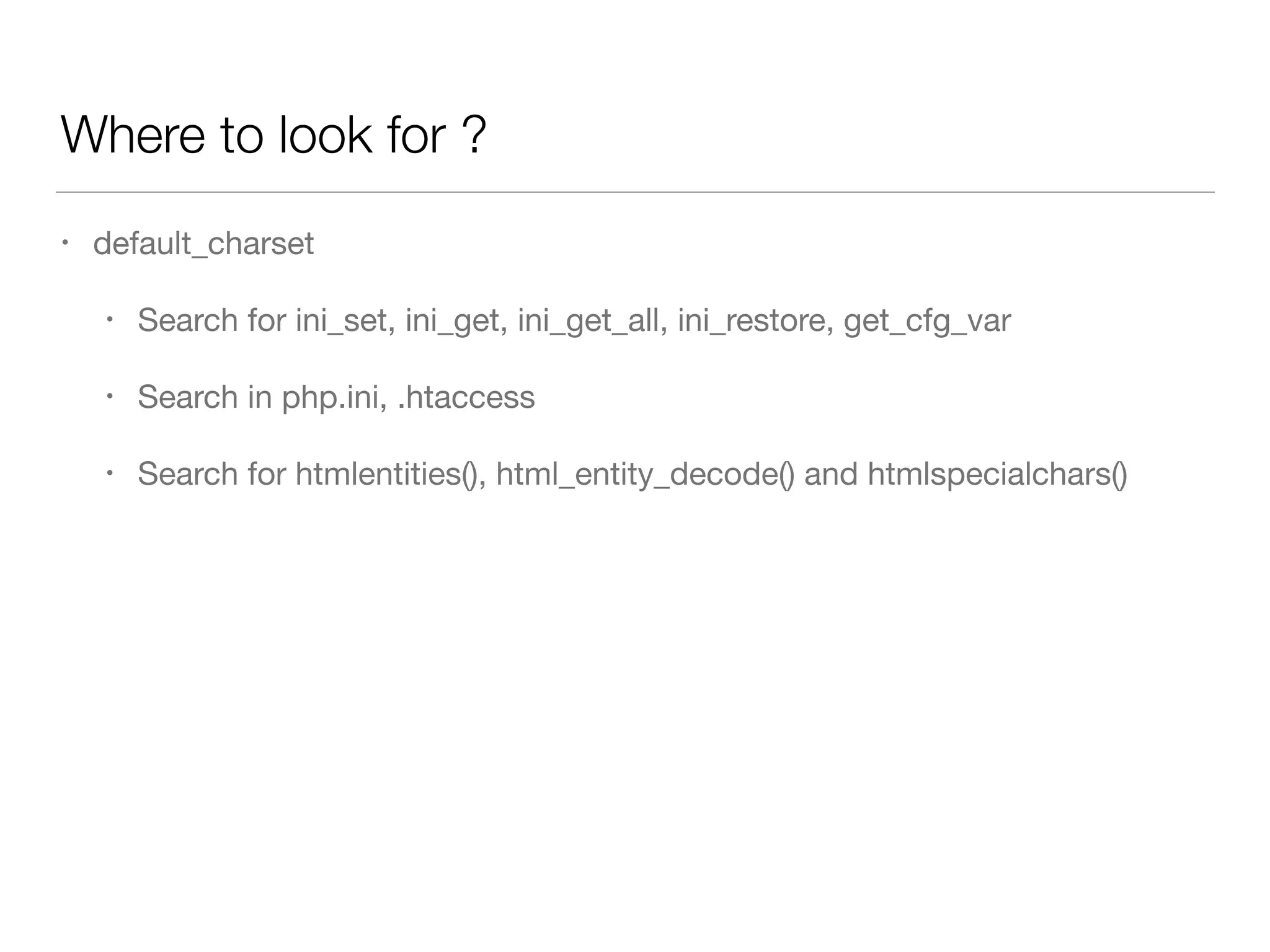Click the question mark in the title
This screenshot has width=1270, height=952.
pyautogui.click(x=474, y=134)
